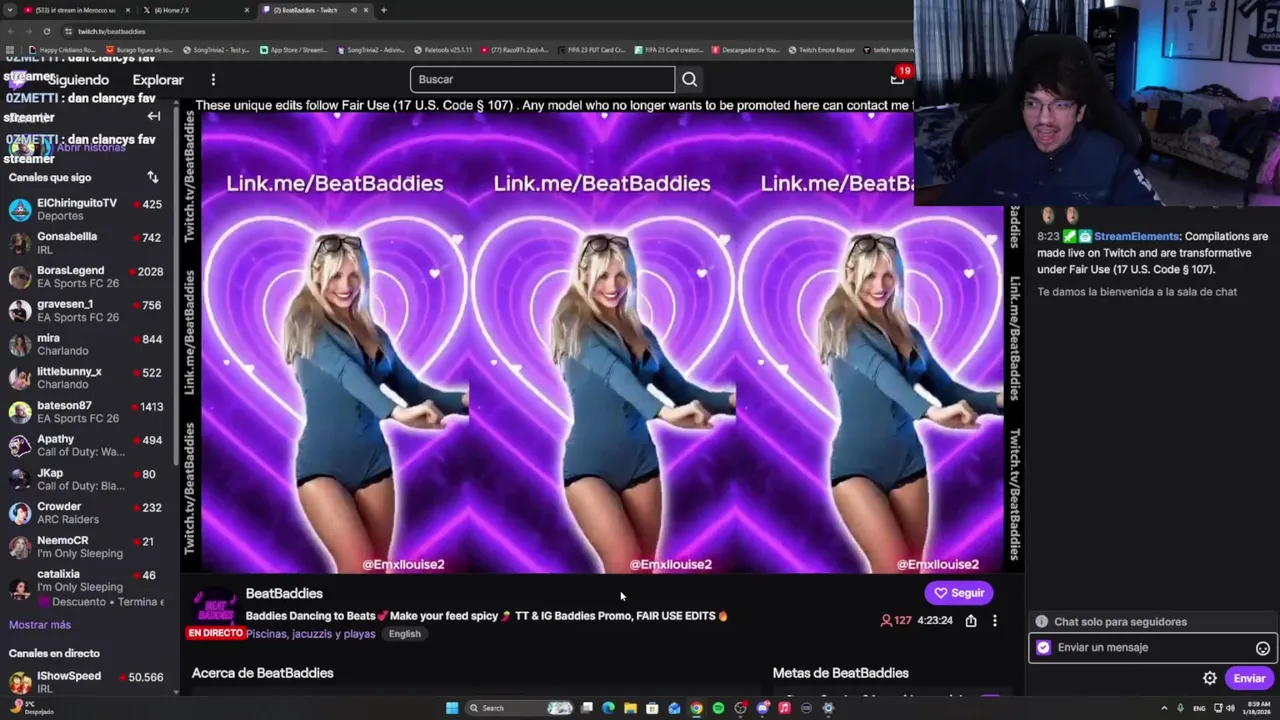
Task: Mute the BeatBaddies tab via speaker icon
Action: (353, 10)
